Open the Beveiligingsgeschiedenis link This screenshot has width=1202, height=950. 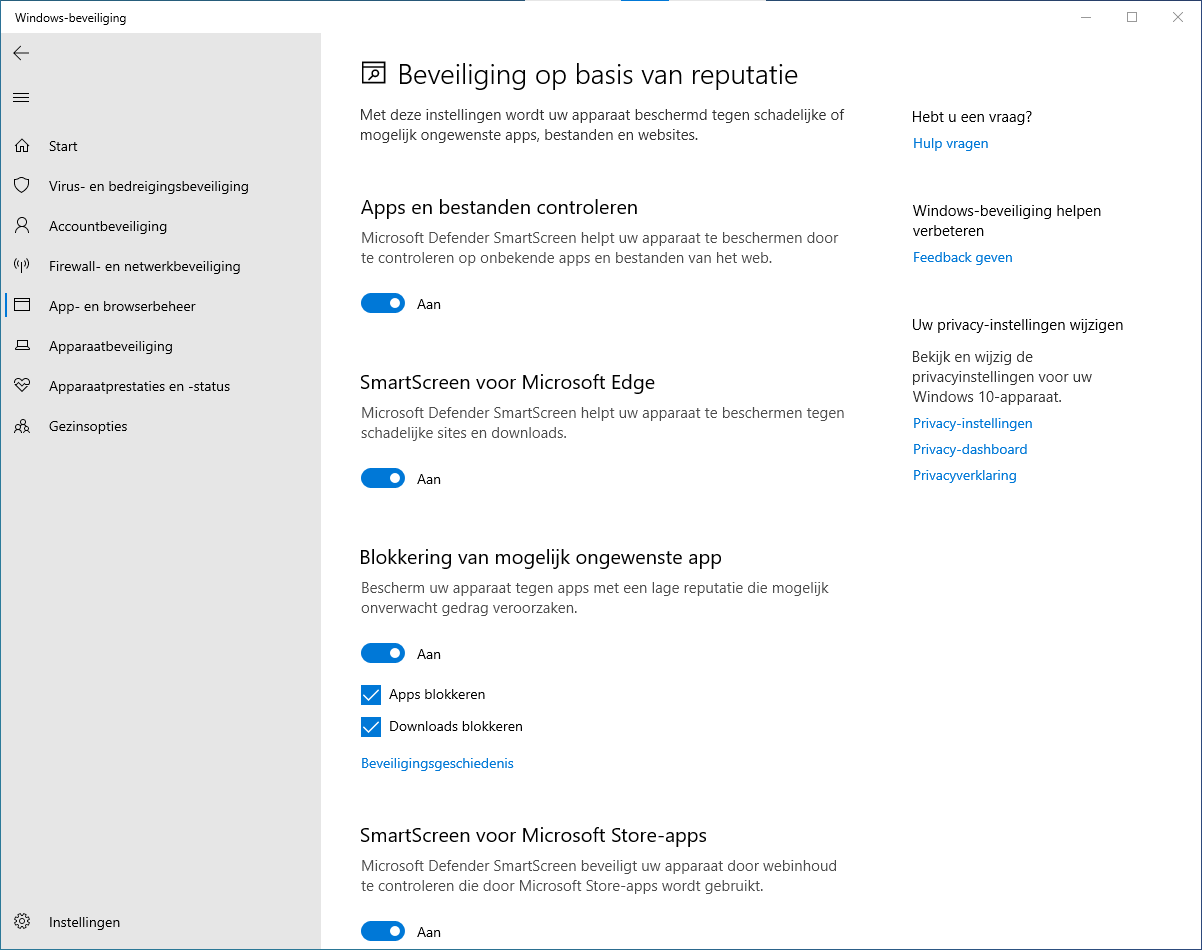[x=437, y=763]
